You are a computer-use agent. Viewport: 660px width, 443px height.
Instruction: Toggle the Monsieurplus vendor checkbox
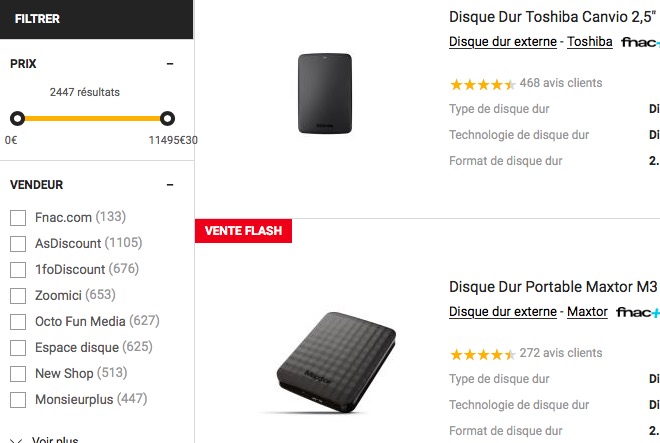17,399
